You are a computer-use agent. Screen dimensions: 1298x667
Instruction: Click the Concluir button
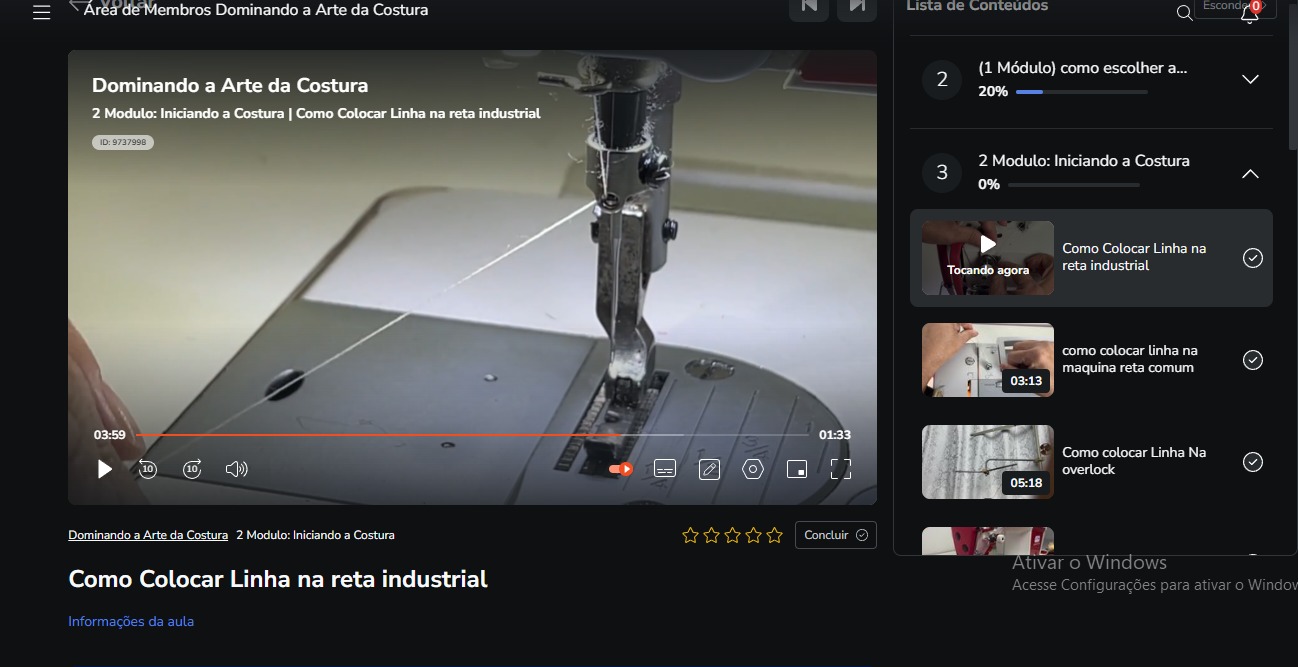click(x=835, y=535)
